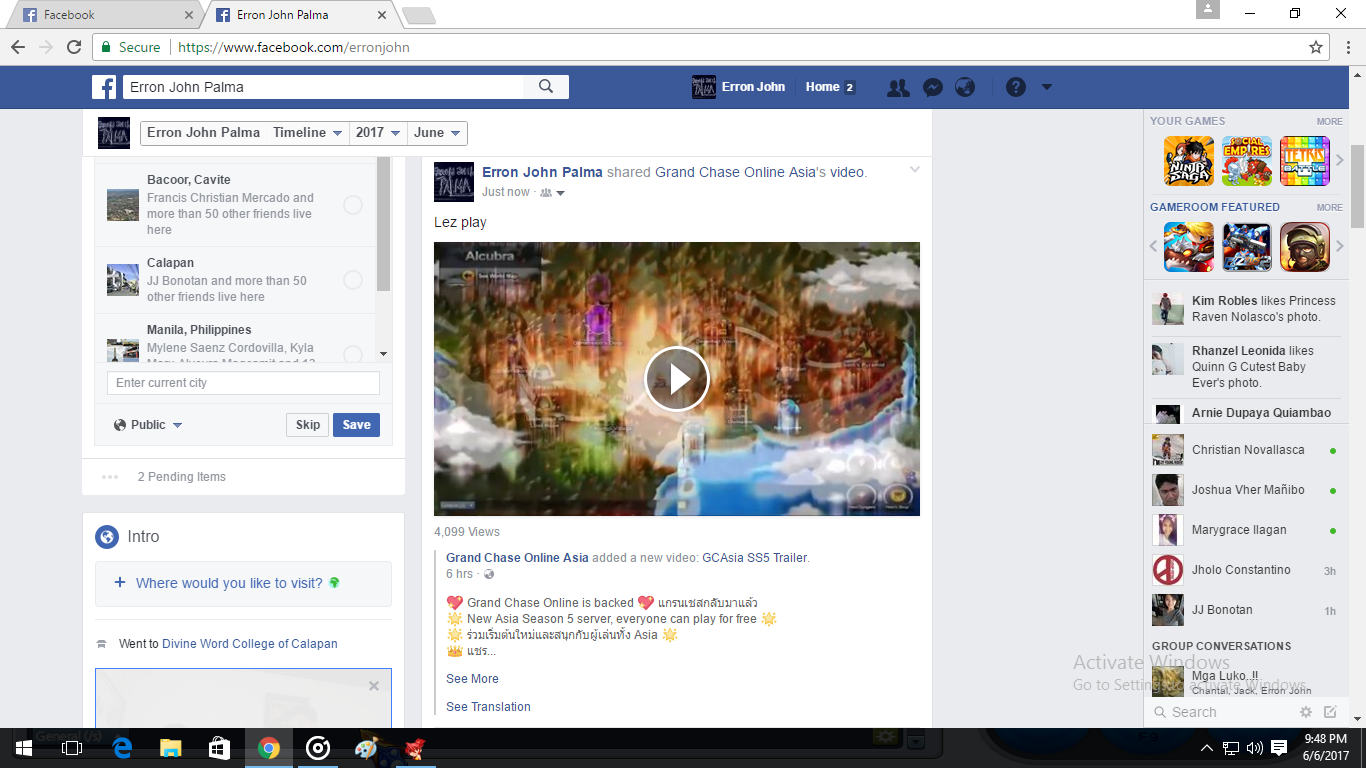Open the June month dropdown
Image resolution: width=1366 pixels, height=768 pixels.
pyautogui.click(x=437, y=133)
